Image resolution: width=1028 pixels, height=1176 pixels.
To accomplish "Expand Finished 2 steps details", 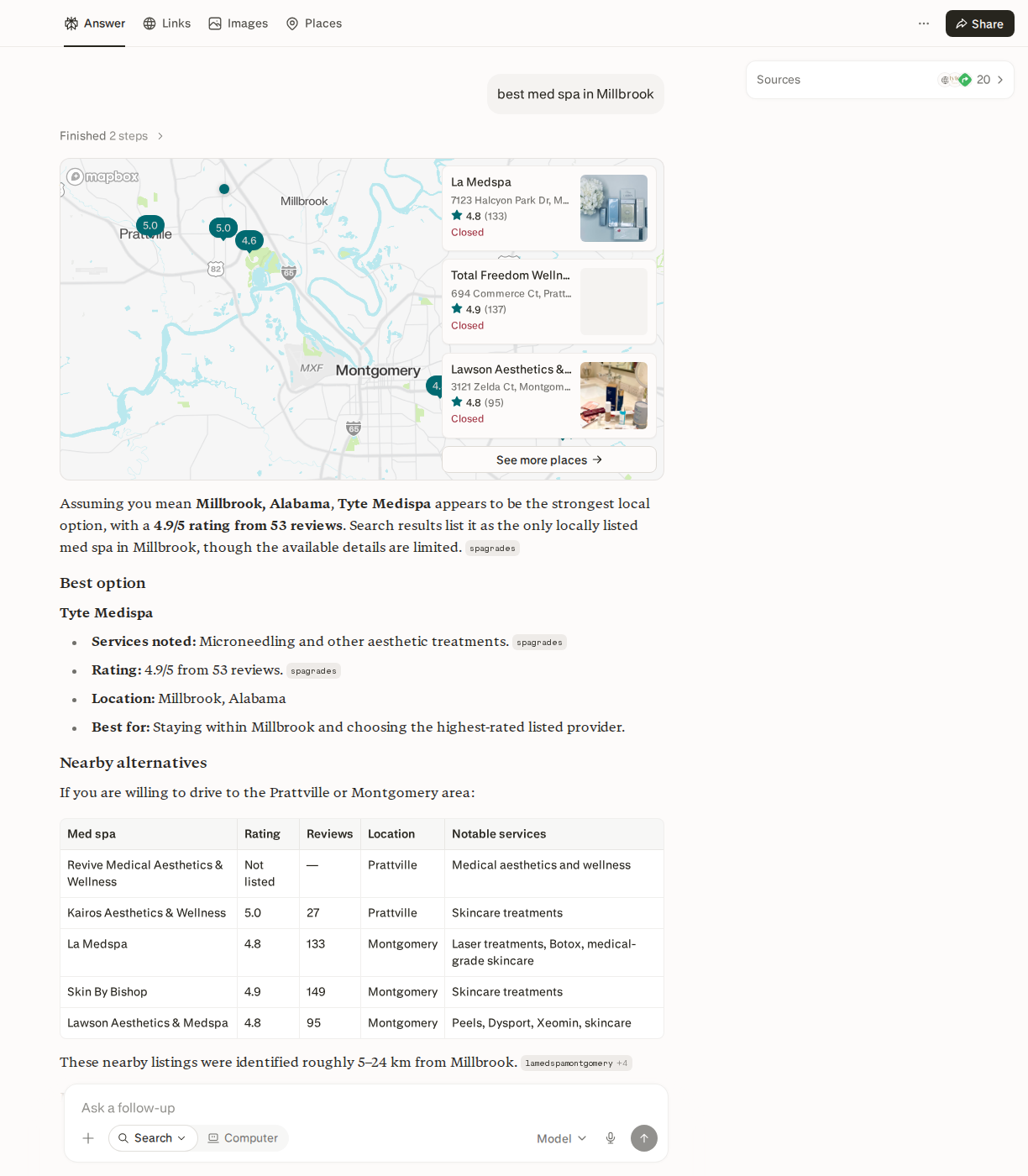I will point(112,136).
